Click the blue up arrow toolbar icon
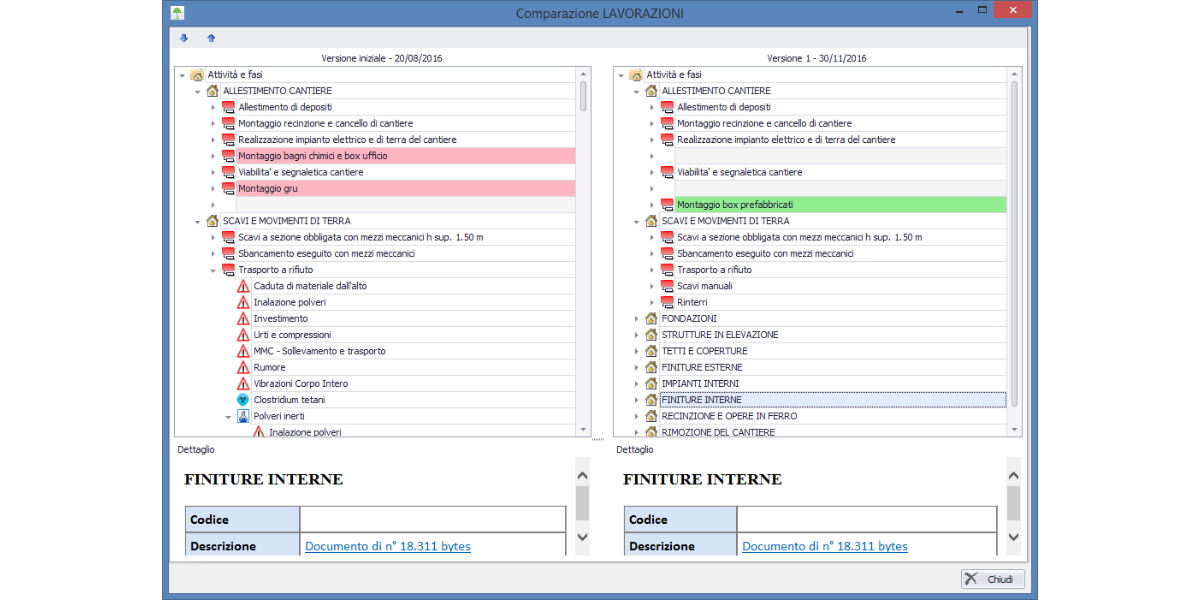Image resolution: width=1200 pixels, height=600 pixels. tap(211, 39)
